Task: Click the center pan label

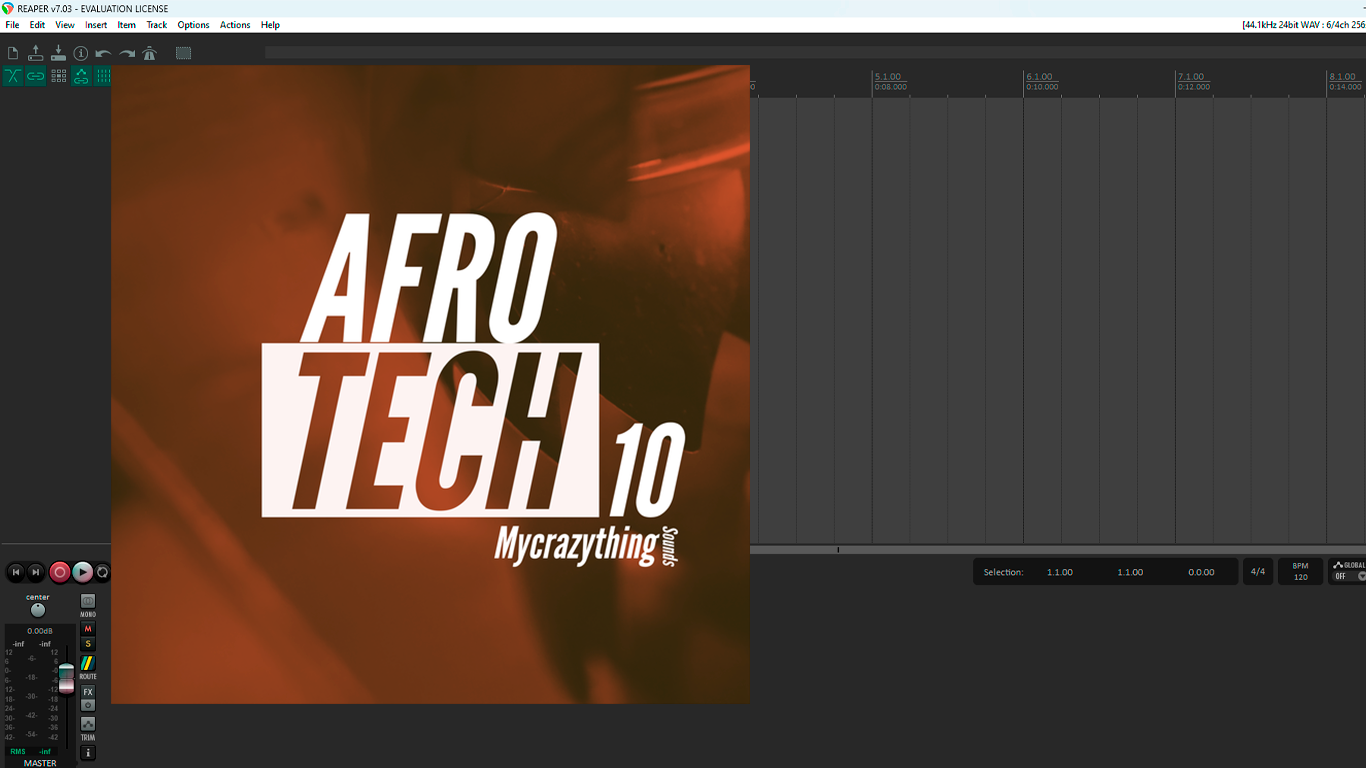Action: pos(38,597)
